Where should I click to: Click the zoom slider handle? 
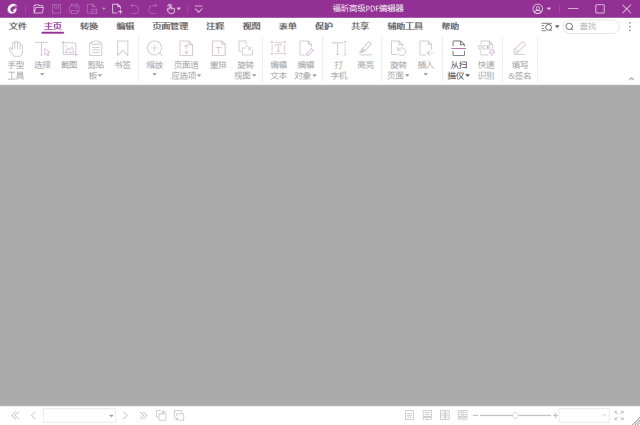pyautogui.click(x=516, y=416)
